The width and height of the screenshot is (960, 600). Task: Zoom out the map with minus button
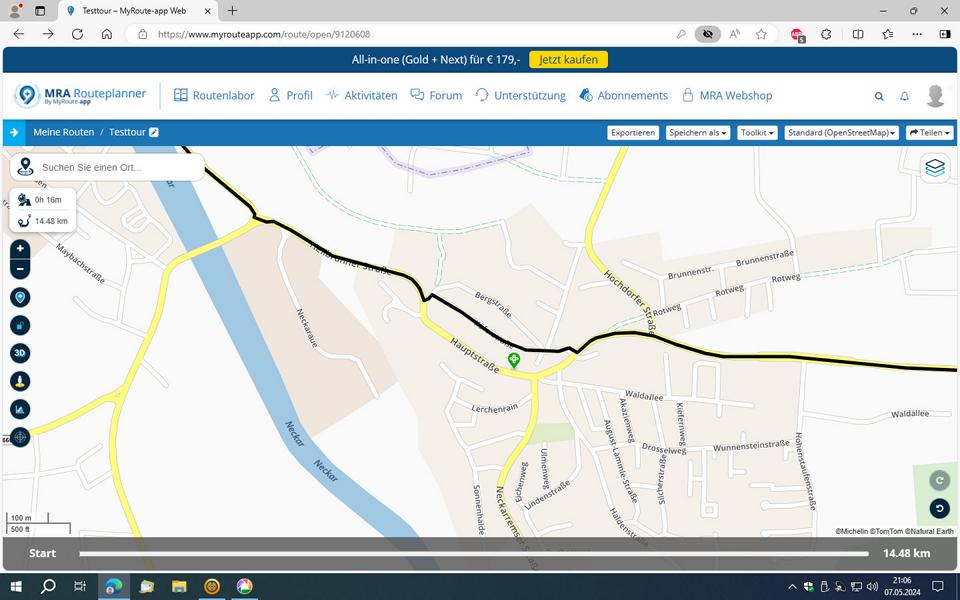point(20,269)
